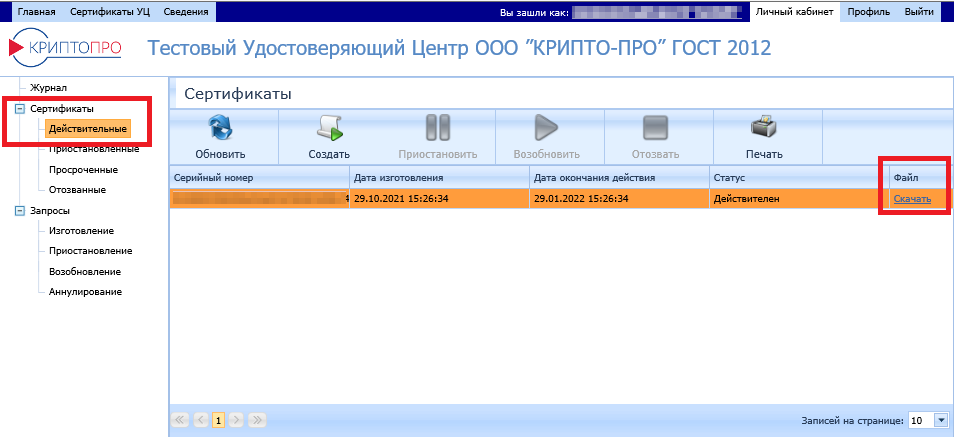Select Отозванные certificates in sidebar
This screenshot has width=954, height=437.
coord(77,190)
